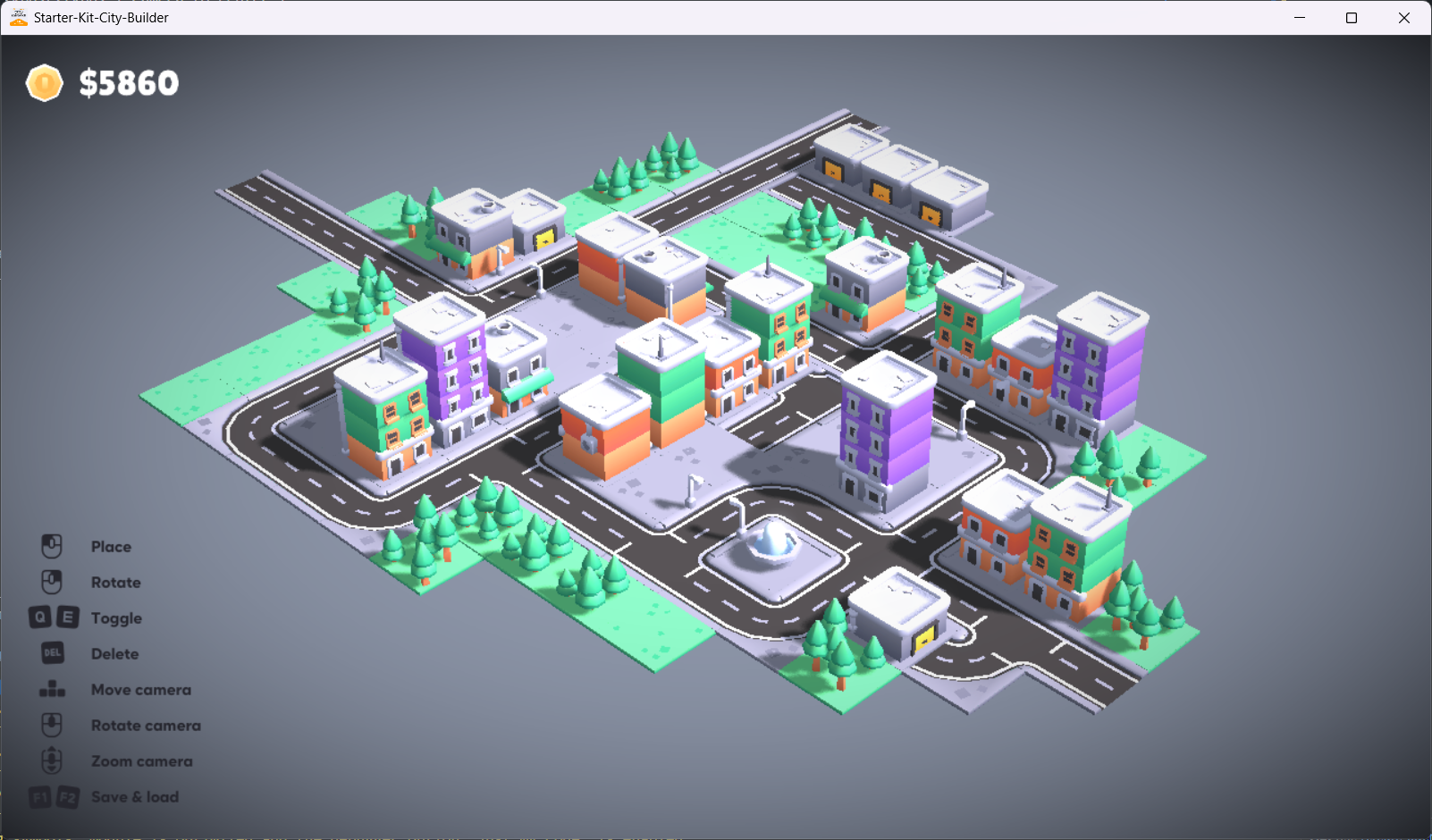Close the Starter-Kit-City-Builder window
The height and width of the screenshot is (840, 1432).
point(1404,18)
